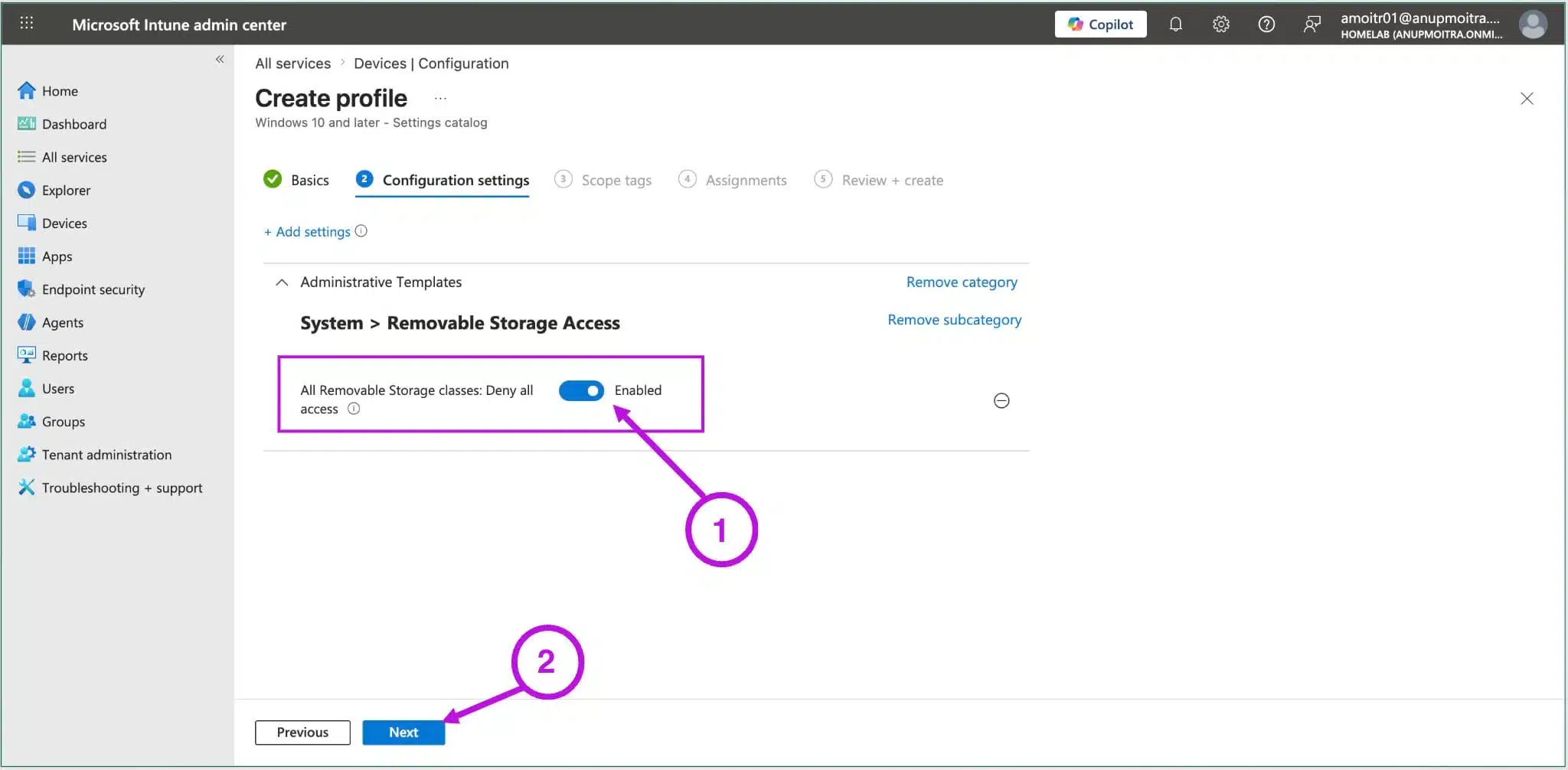Viewport: 1568px width, 770px height.
Task: Click Devices | Configuration breadcrumb
Action: [x=431, y=64]
